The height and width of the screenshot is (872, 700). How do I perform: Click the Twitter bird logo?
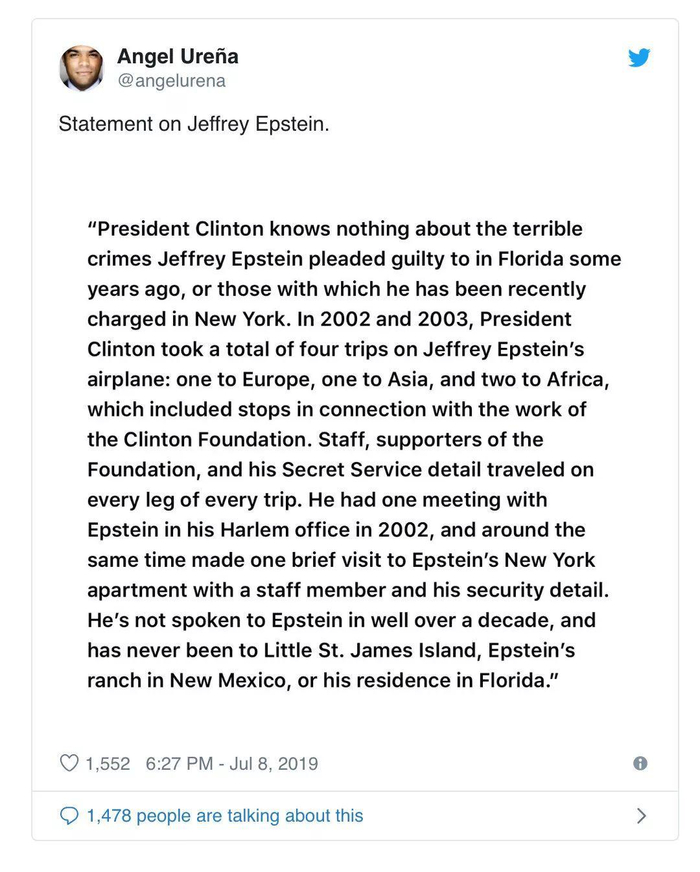pyautogui.click(x=639, y=58)
